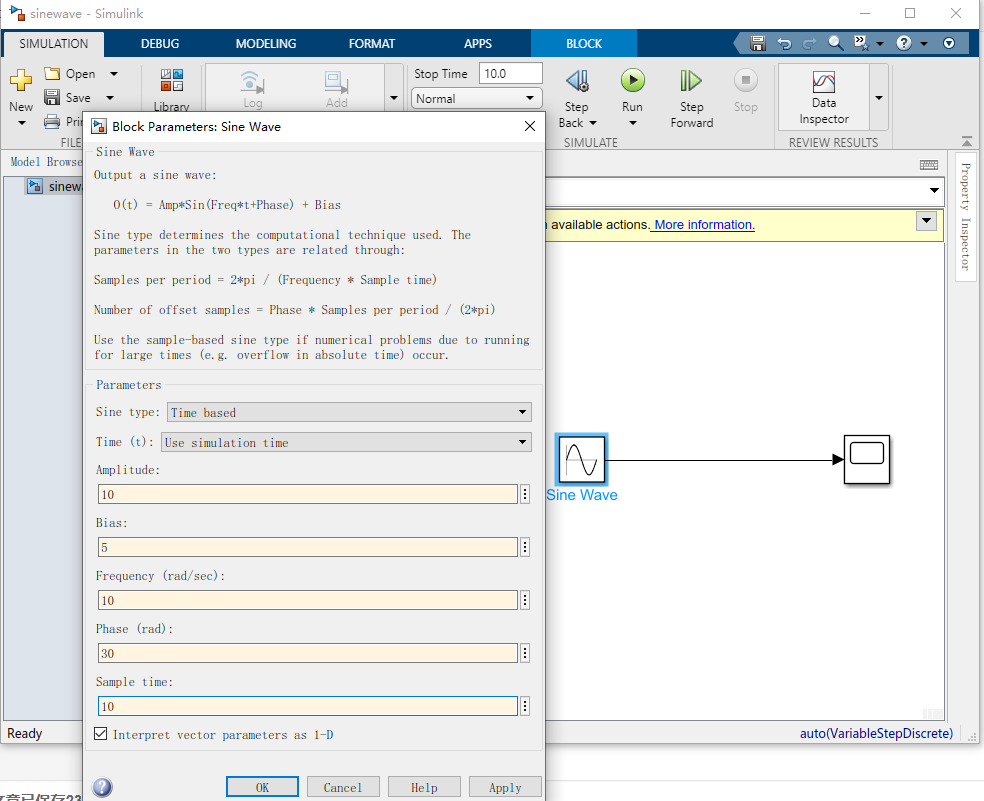Toggle Interpret vector parameters as 1-D checkbox
The width and height of the screenshot is (984, 801).
100,734
